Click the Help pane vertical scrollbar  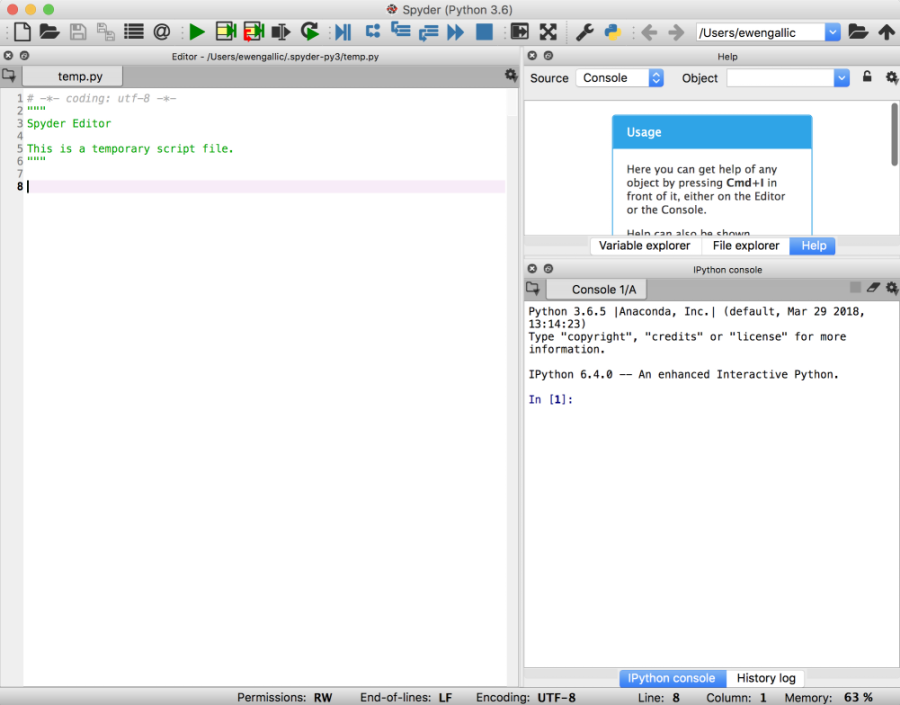894,135
